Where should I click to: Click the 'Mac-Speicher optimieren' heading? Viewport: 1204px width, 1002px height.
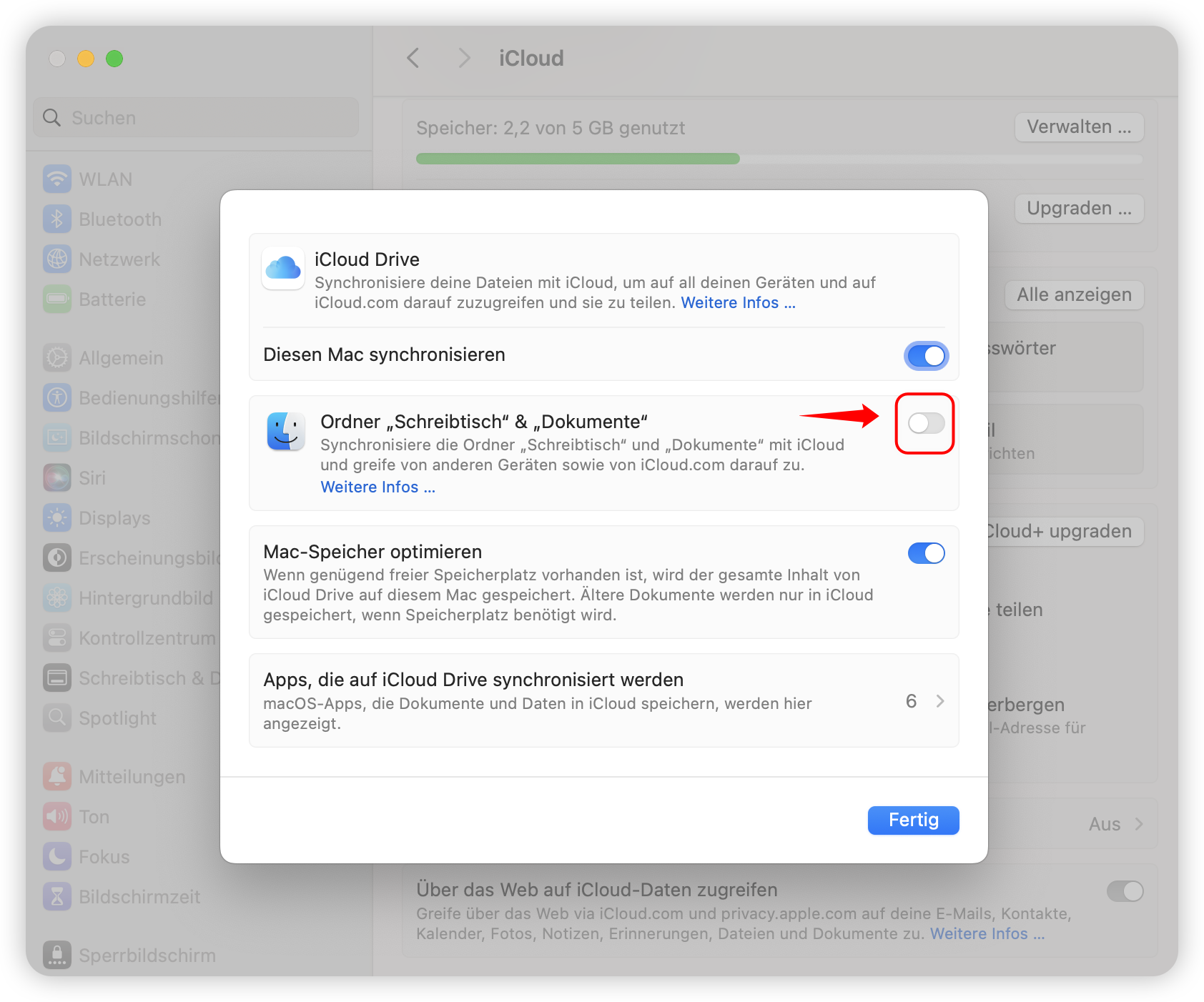pos(372,552)
